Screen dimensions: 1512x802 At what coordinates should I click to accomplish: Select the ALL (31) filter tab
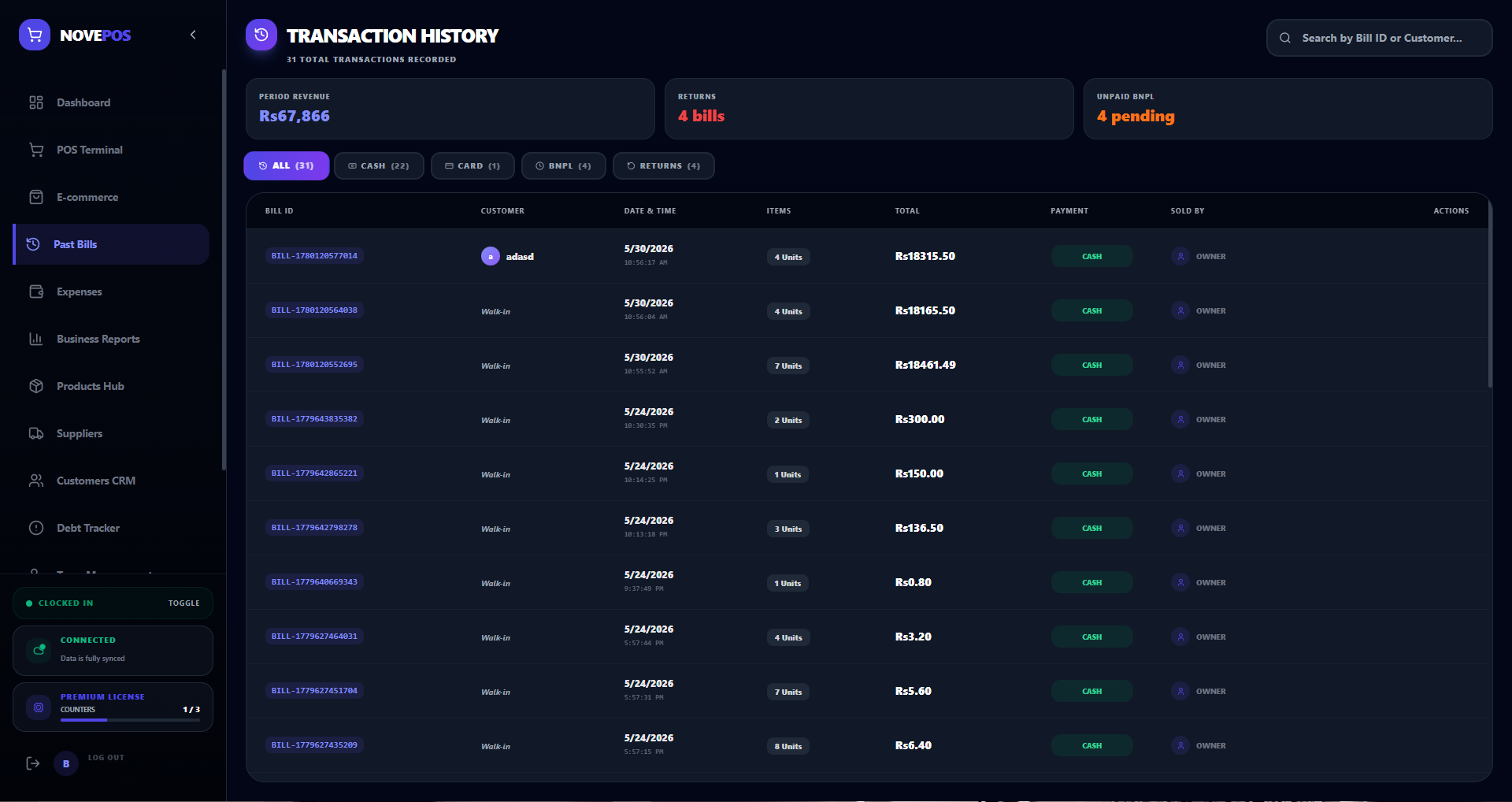click(x=287, y=165)
